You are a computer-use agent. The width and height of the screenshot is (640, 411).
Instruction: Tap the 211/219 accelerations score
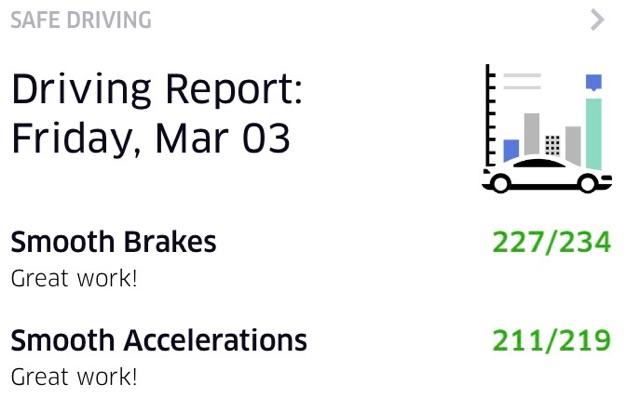(551, 340)
